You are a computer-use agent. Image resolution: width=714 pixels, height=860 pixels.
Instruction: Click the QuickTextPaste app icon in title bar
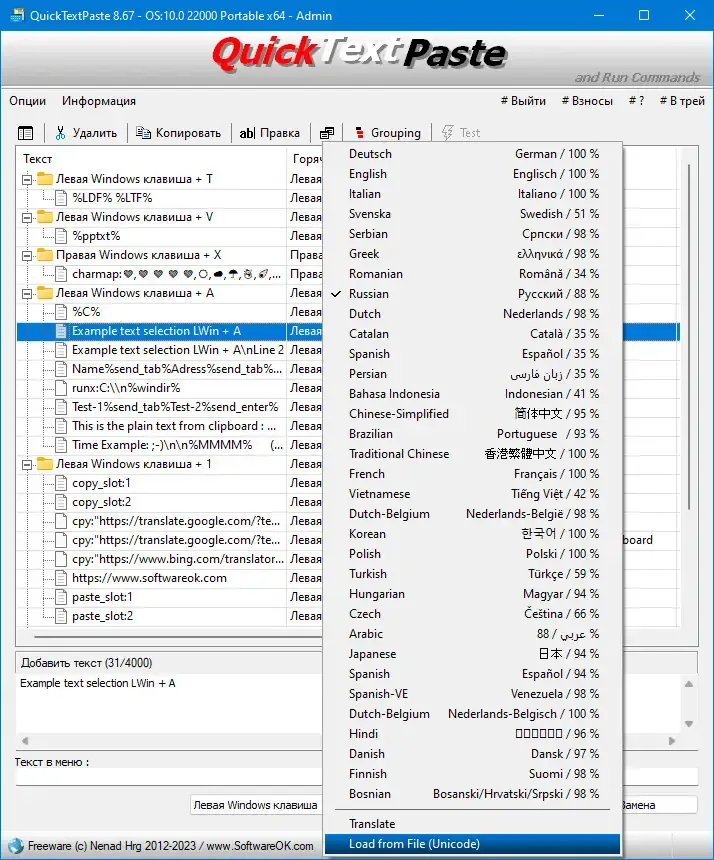point(17,15)
